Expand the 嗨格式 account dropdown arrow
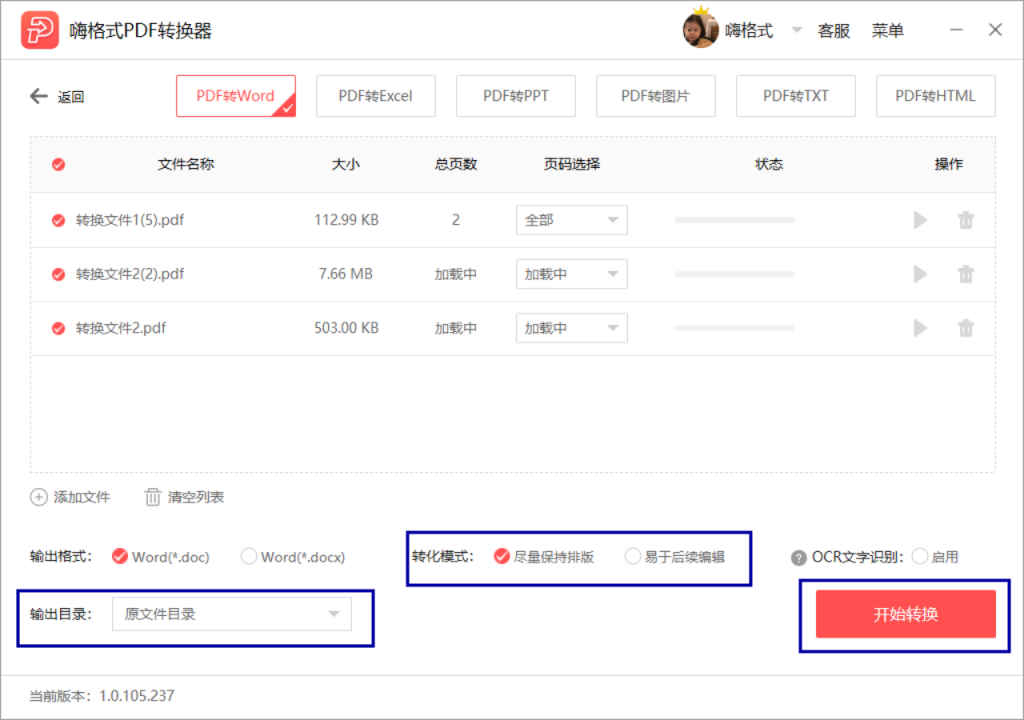The image size is (1024, 720). [x=796, y=30]
